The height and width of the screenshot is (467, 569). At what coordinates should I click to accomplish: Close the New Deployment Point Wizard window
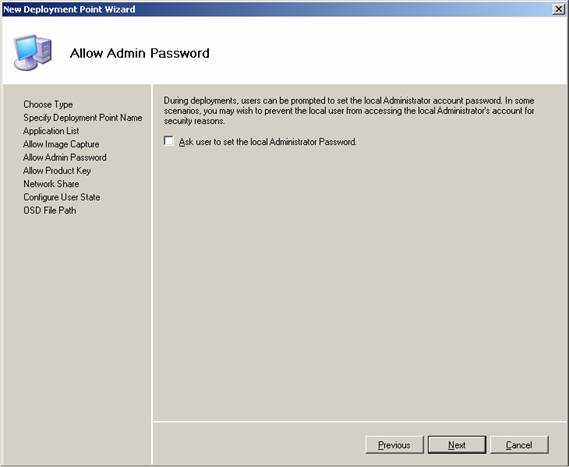pyautogui.click(x=558, y=9)
